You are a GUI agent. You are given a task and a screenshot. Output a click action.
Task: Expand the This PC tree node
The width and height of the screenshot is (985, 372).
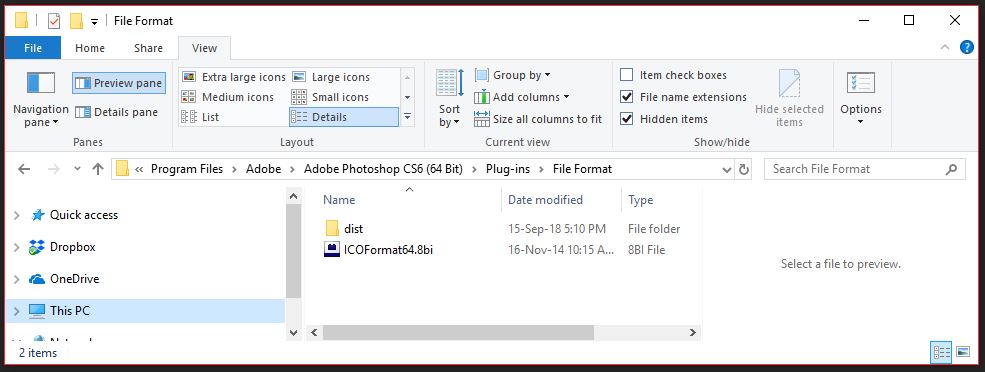pos(16,311)
